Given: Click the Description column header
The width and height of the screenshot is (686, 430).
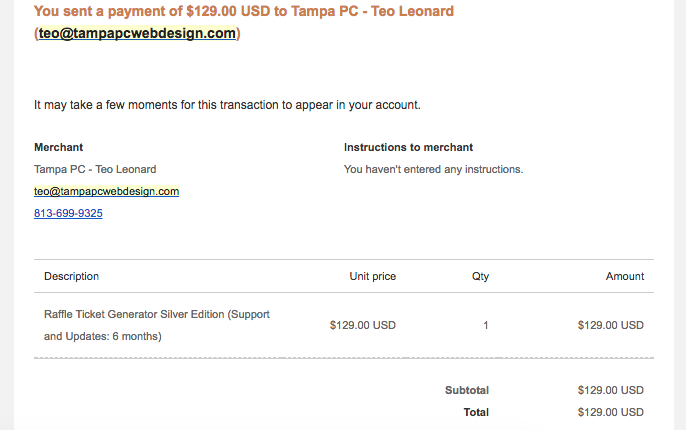Looking at the screenshot, I should coord(72,276).
